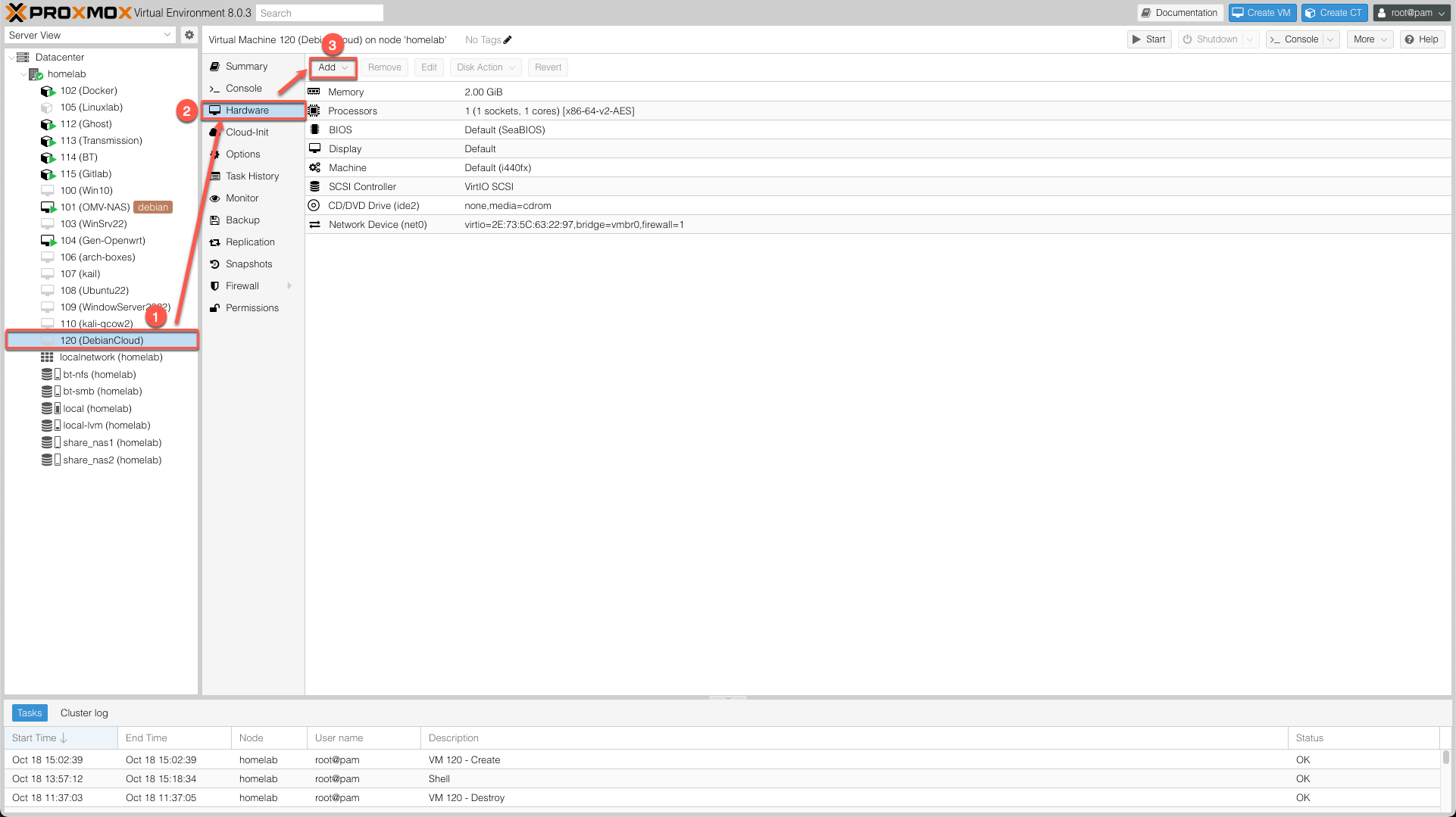Open the root@pam user menu
Image resolution: width=1456 pixels, height=817 pixels.
[1411, 13]
